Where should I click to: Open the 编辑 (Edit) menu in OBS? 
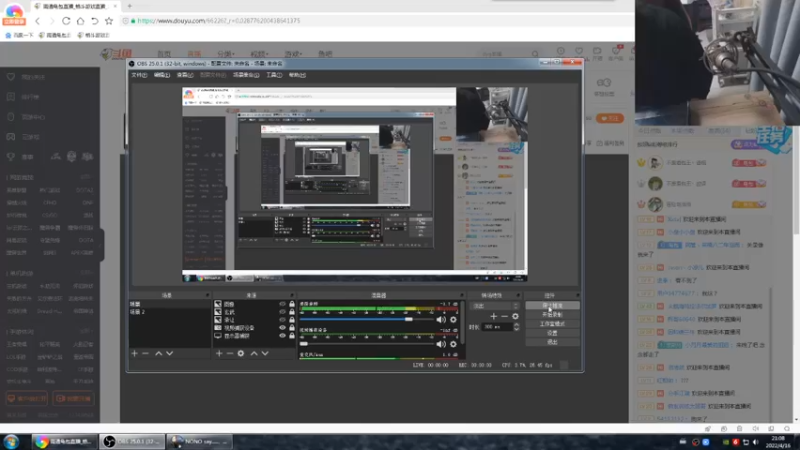(x=162, y=75)
